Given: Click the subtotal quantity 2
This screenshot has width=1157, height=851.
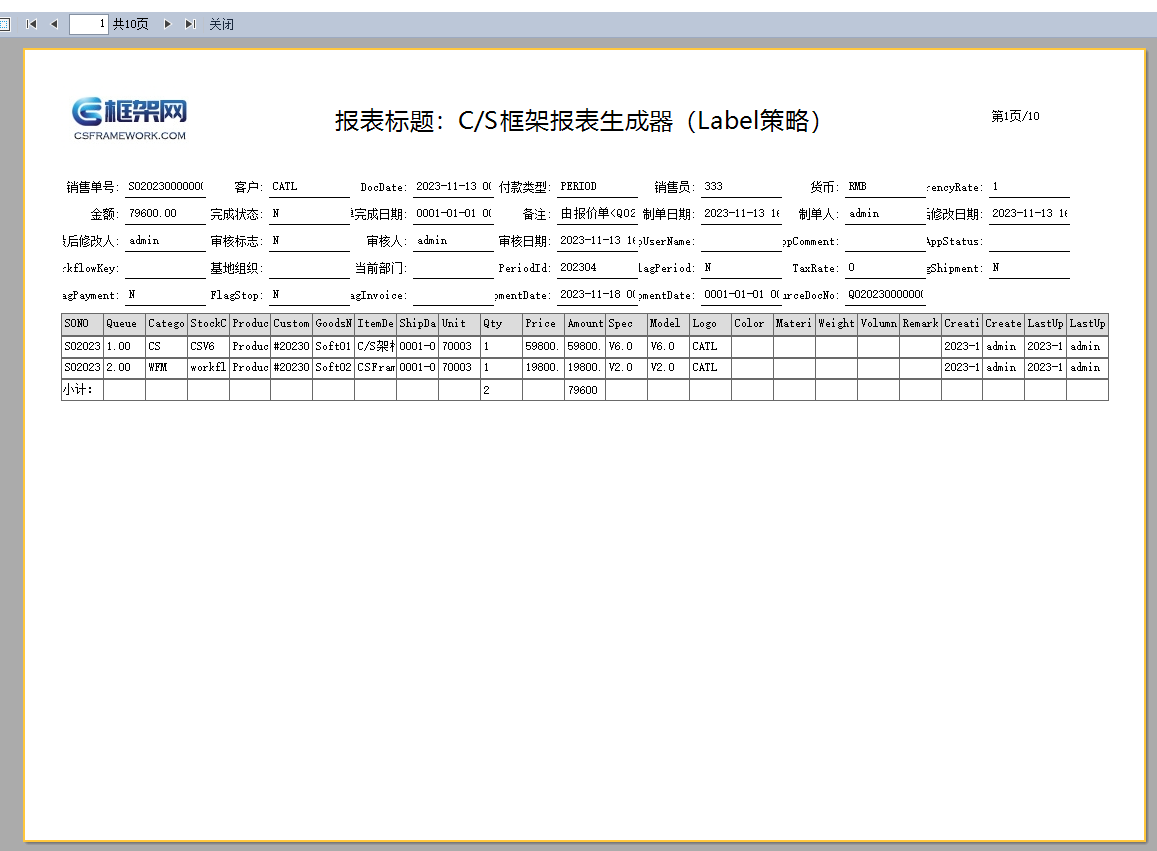Looking at the screenshot, I should (x=501, y=390).
